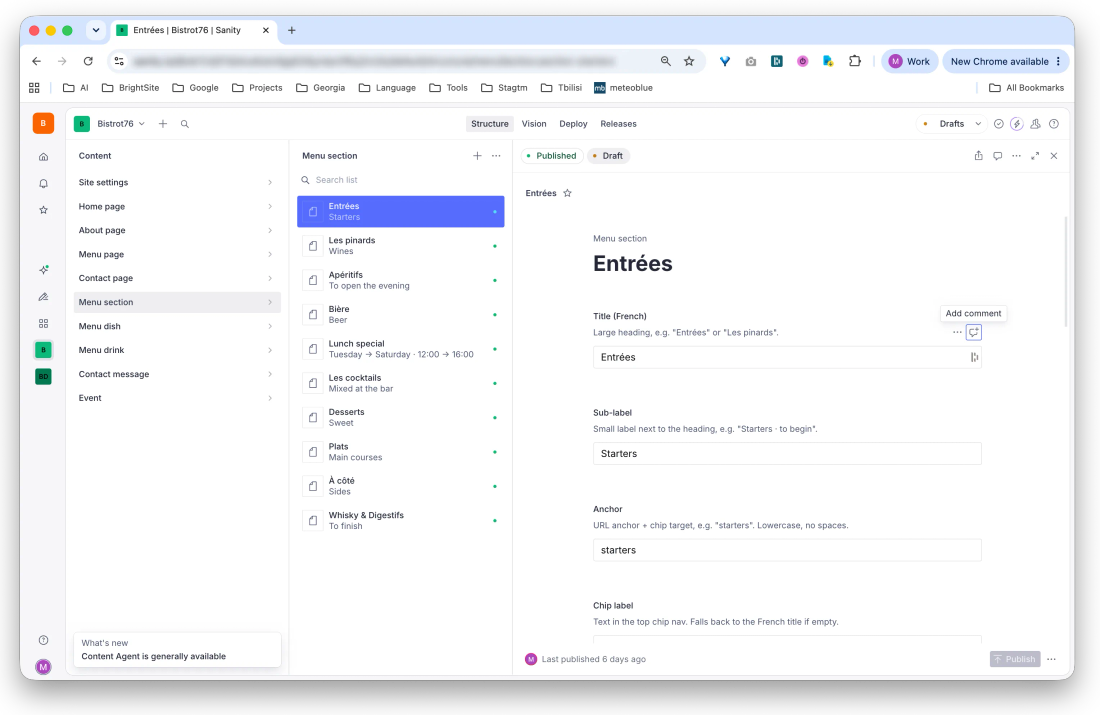Expand Site settings chevron
This screenshot has height=715, width=1100.
click(270, 182)
